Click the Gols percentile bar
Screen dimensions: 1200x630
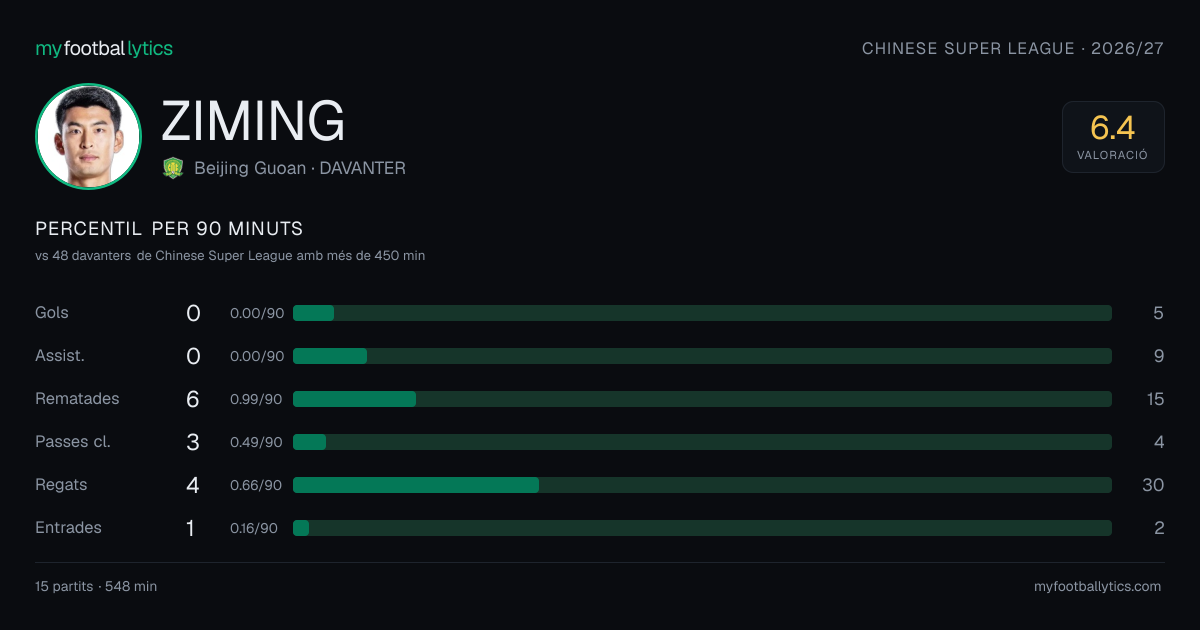coord(702,313)
